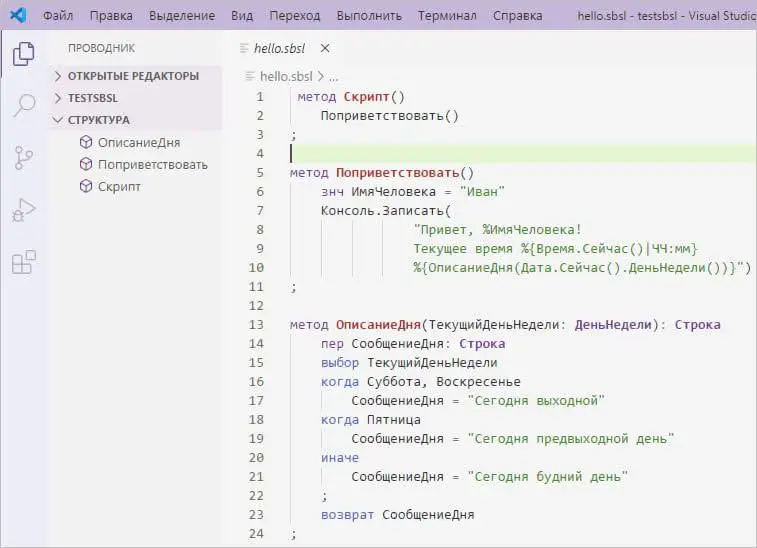Viewport: 757px width, 548px height.
Task: Close the hello.sbsl tab
Action: pyautogui.click(x=325, y=48)
